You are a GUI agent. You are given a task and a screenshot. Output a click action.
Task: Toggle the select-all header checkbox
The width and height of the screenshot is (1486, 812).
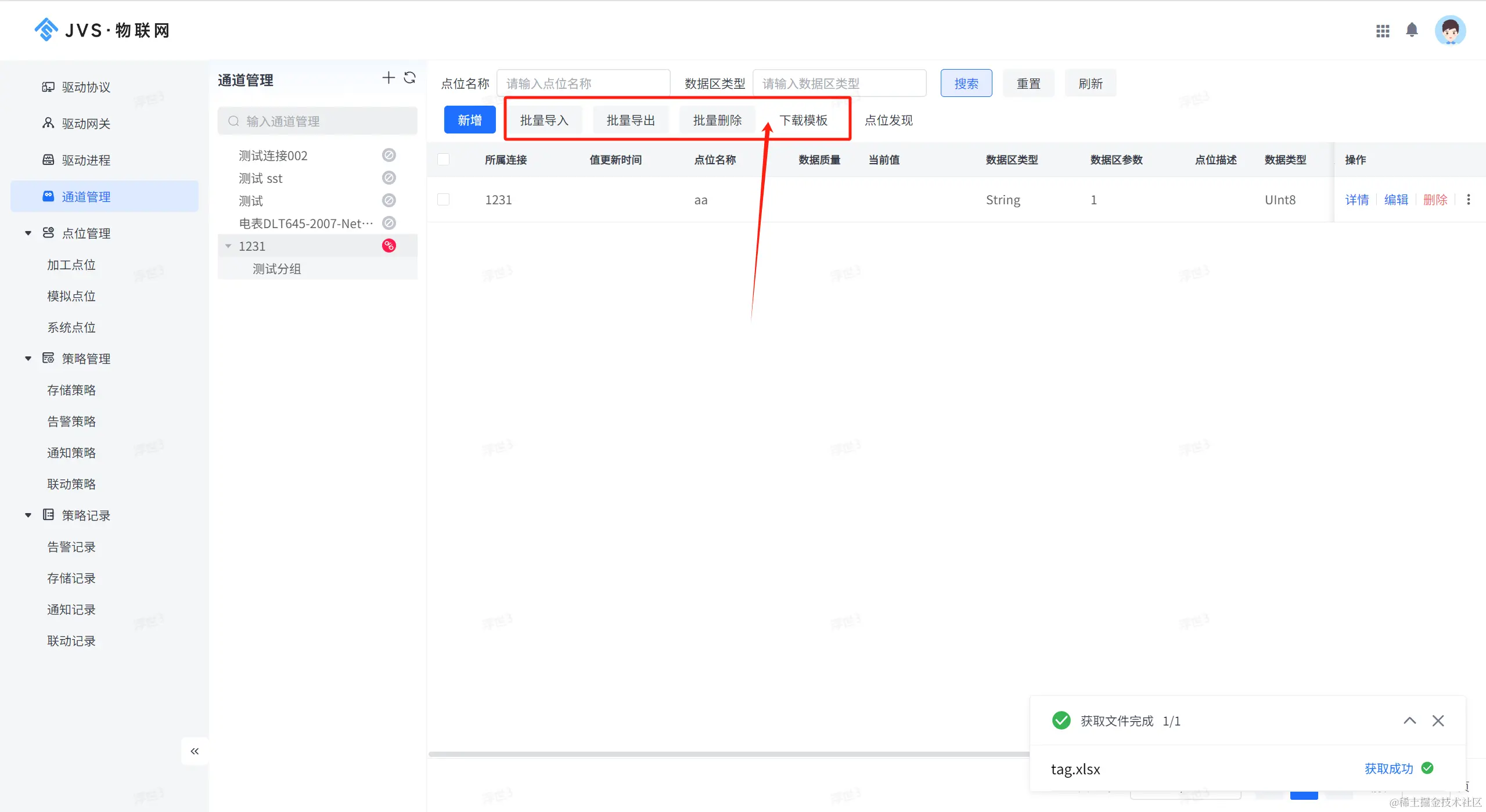point(444,160)
